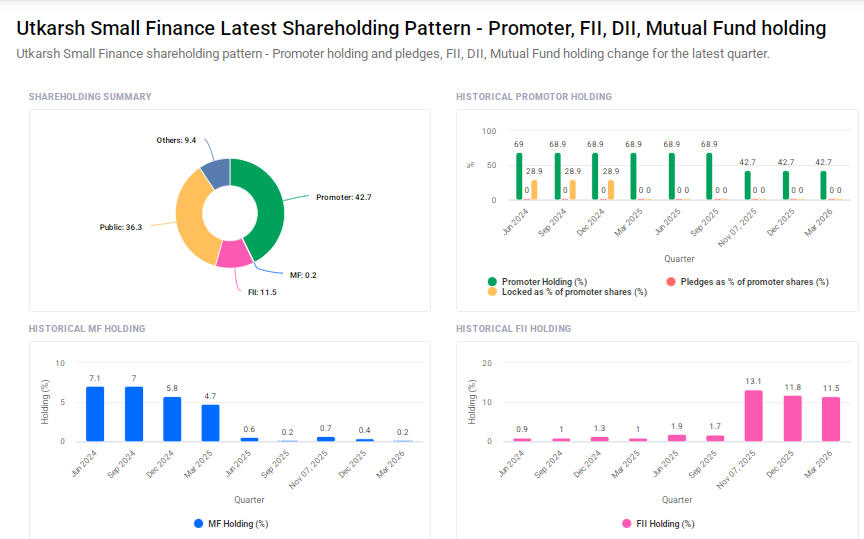Click the page title about Utkarsh Small Finance
864x539 pixels.
tap(421, 28)
